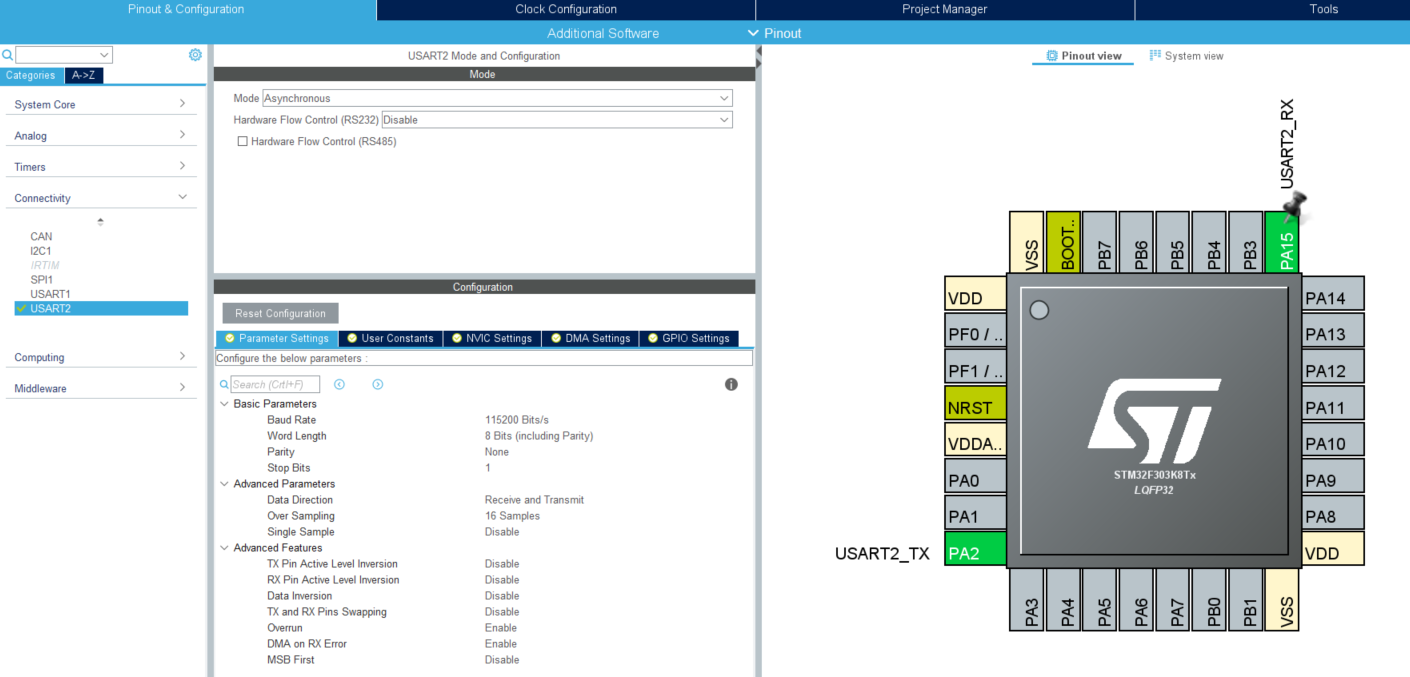
Task: Select SPI1 in the Connectivity list
Action: click(x=41, y=280)
